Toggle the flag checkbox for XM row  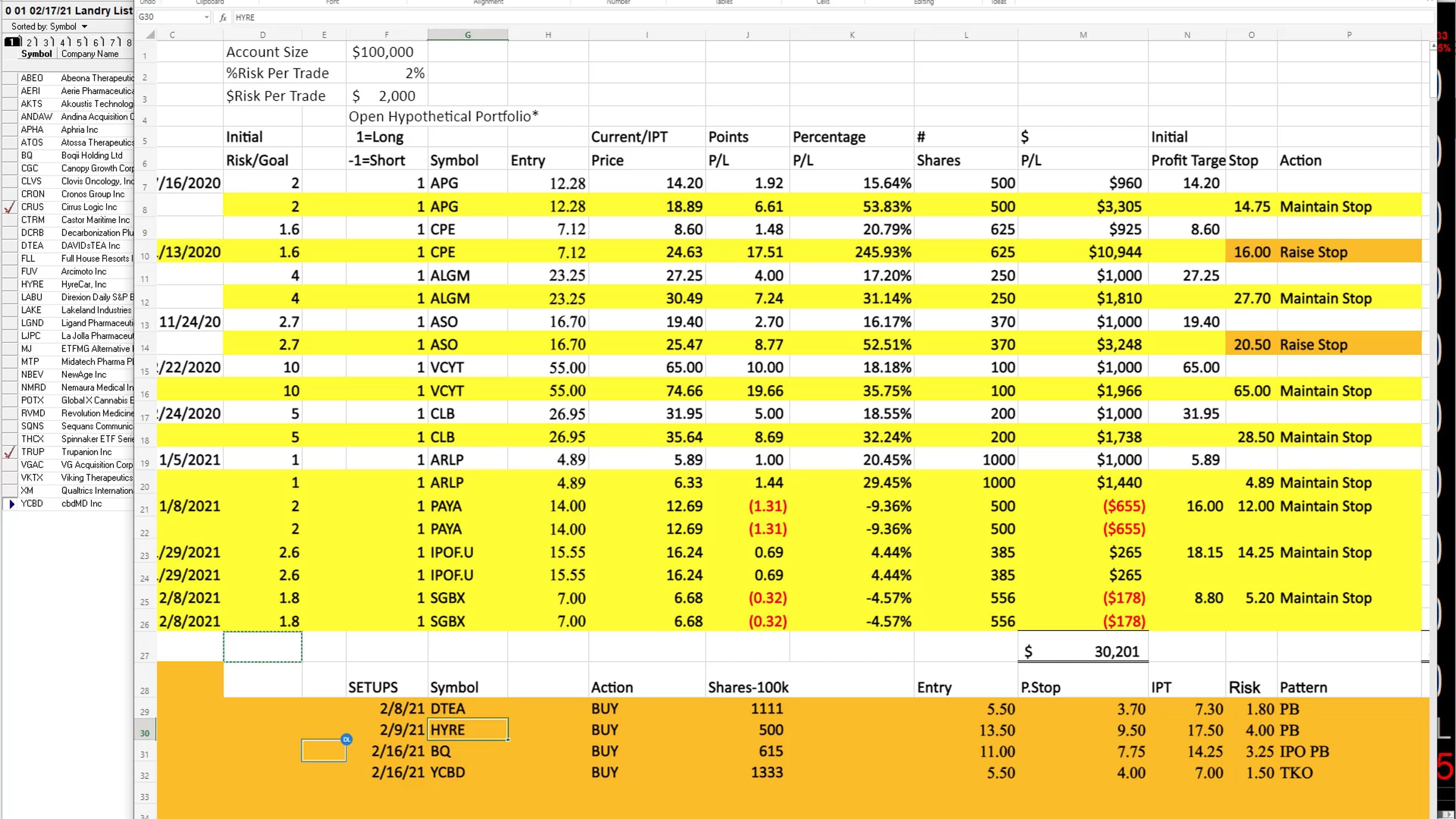click(10, 491)
